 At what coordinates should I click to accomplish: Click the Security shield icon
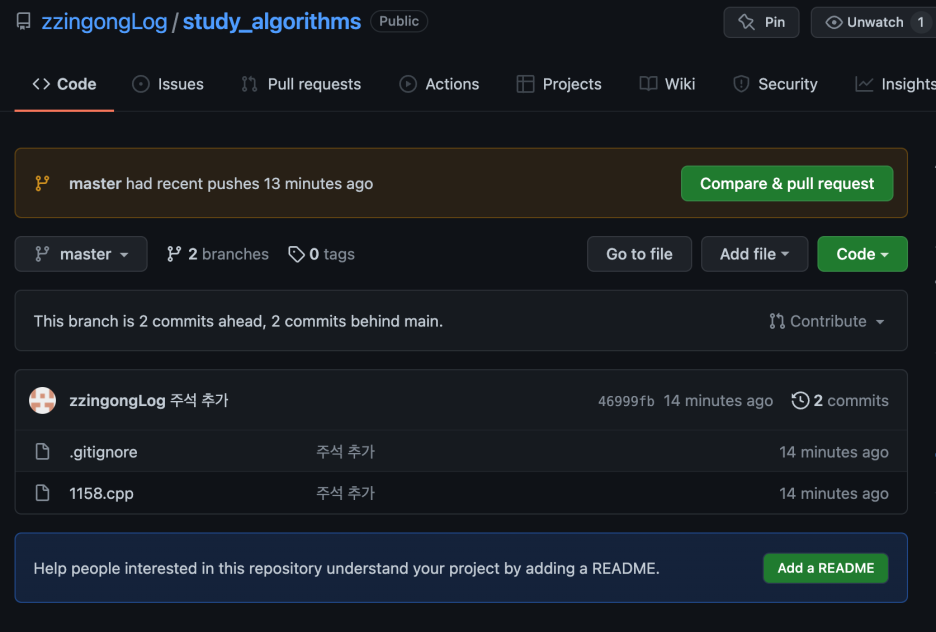tap(741, 84)
